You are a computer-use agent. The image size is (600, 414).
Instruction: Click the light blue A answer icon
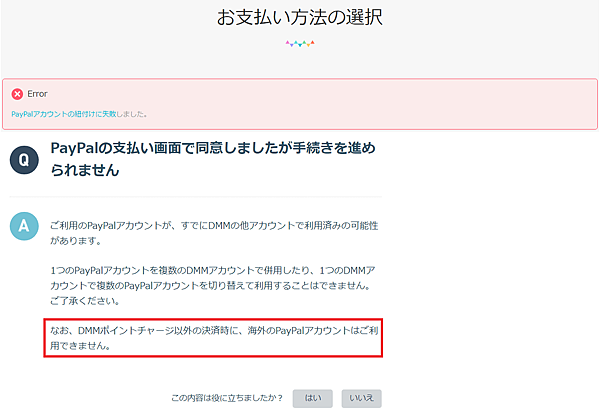point(24,226)
